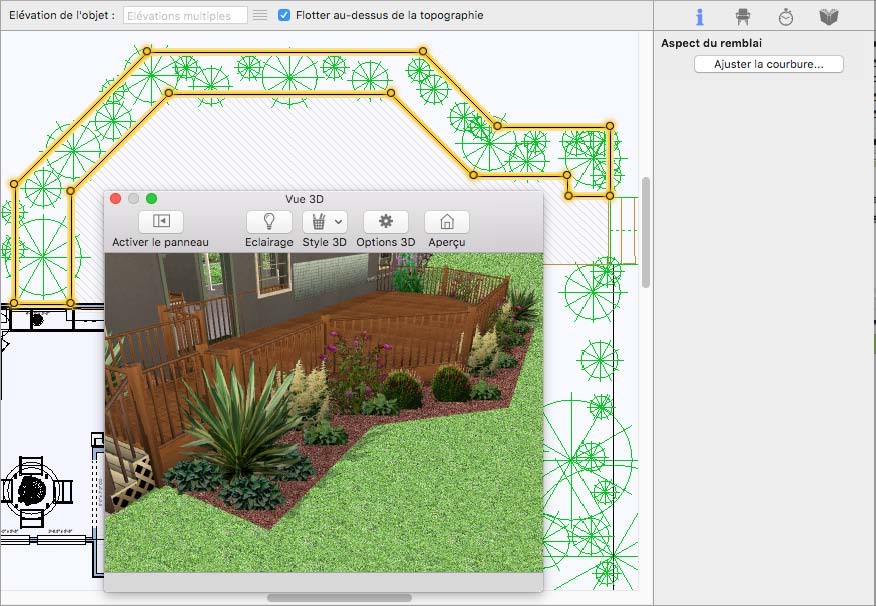
Task: Select the blue info inspector tab
Action: (699, 17)
